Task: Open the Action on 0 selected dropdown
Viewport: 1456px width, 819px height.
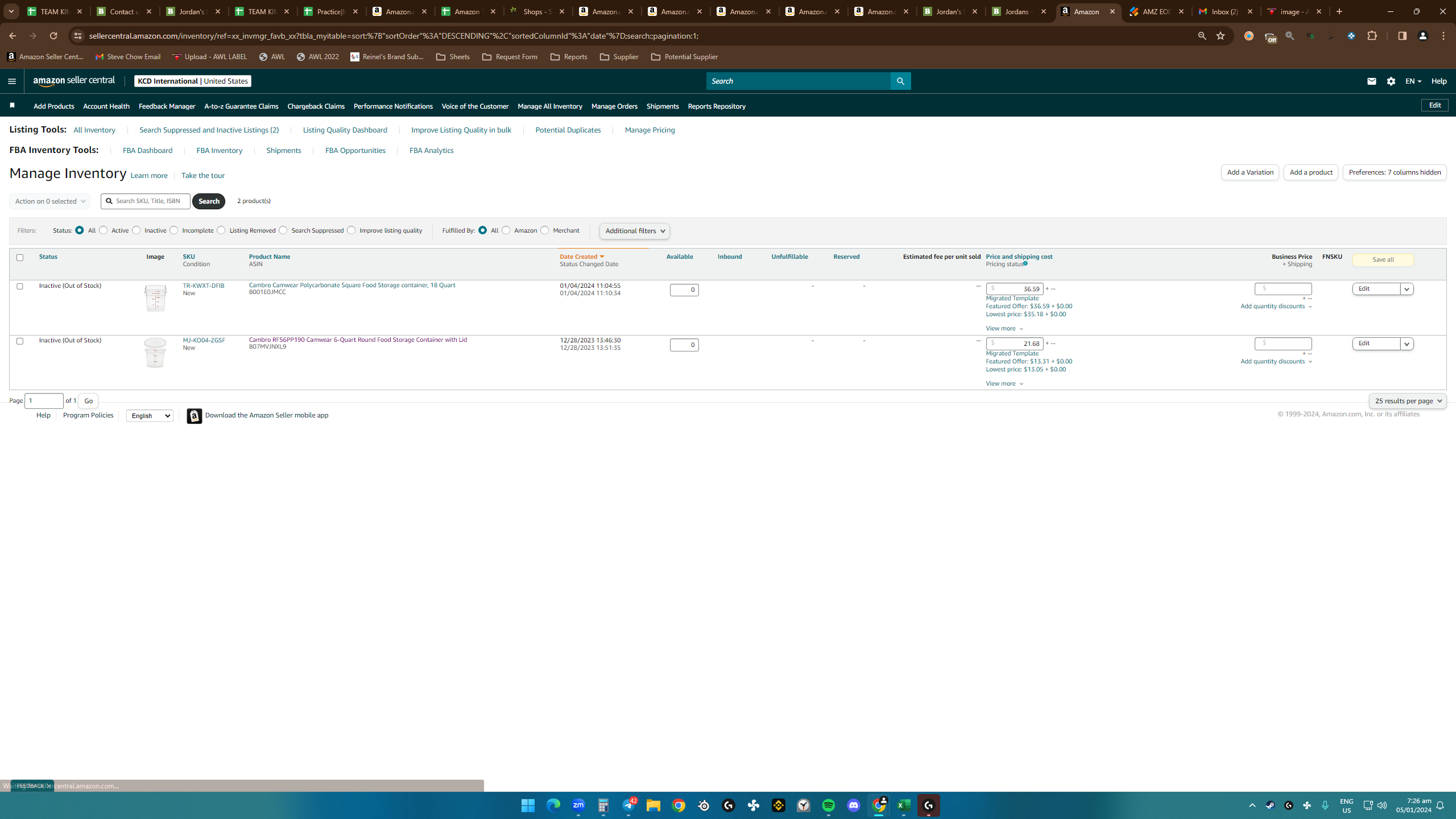Action: pos(49,201)
